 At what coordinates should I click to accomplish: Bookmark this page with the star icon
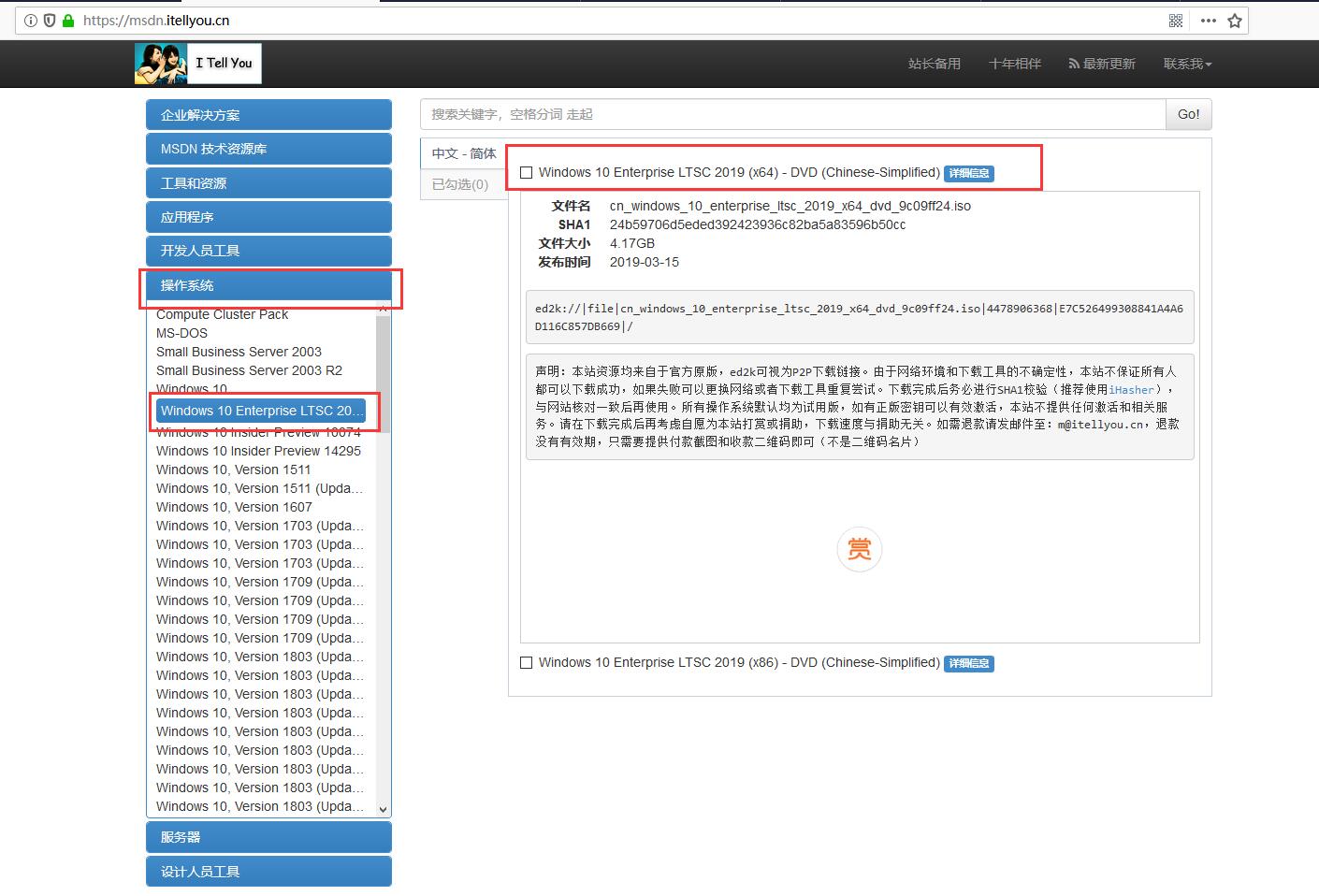[1235, 21]
